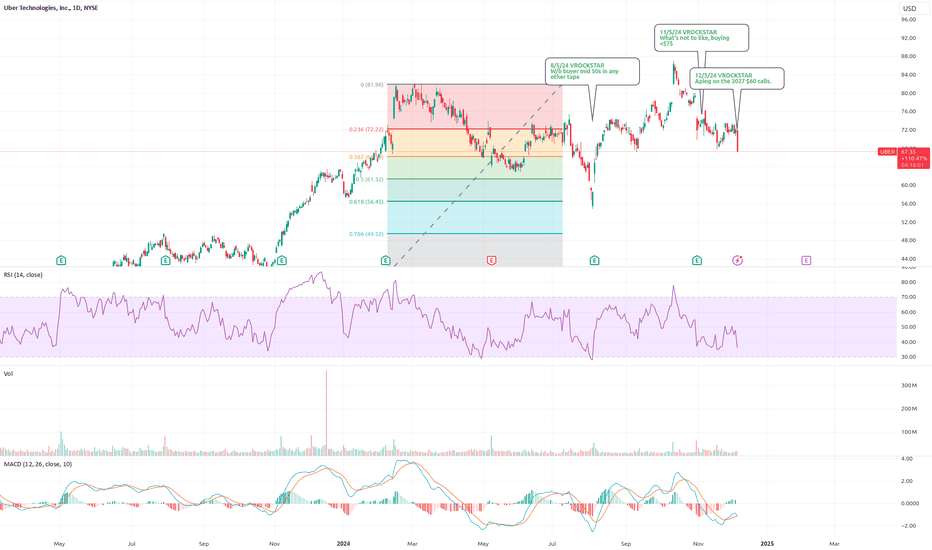Click the purple upcoming earnings E marker
The width and height of the screenshot is (932, 550).
pos(806,260)
